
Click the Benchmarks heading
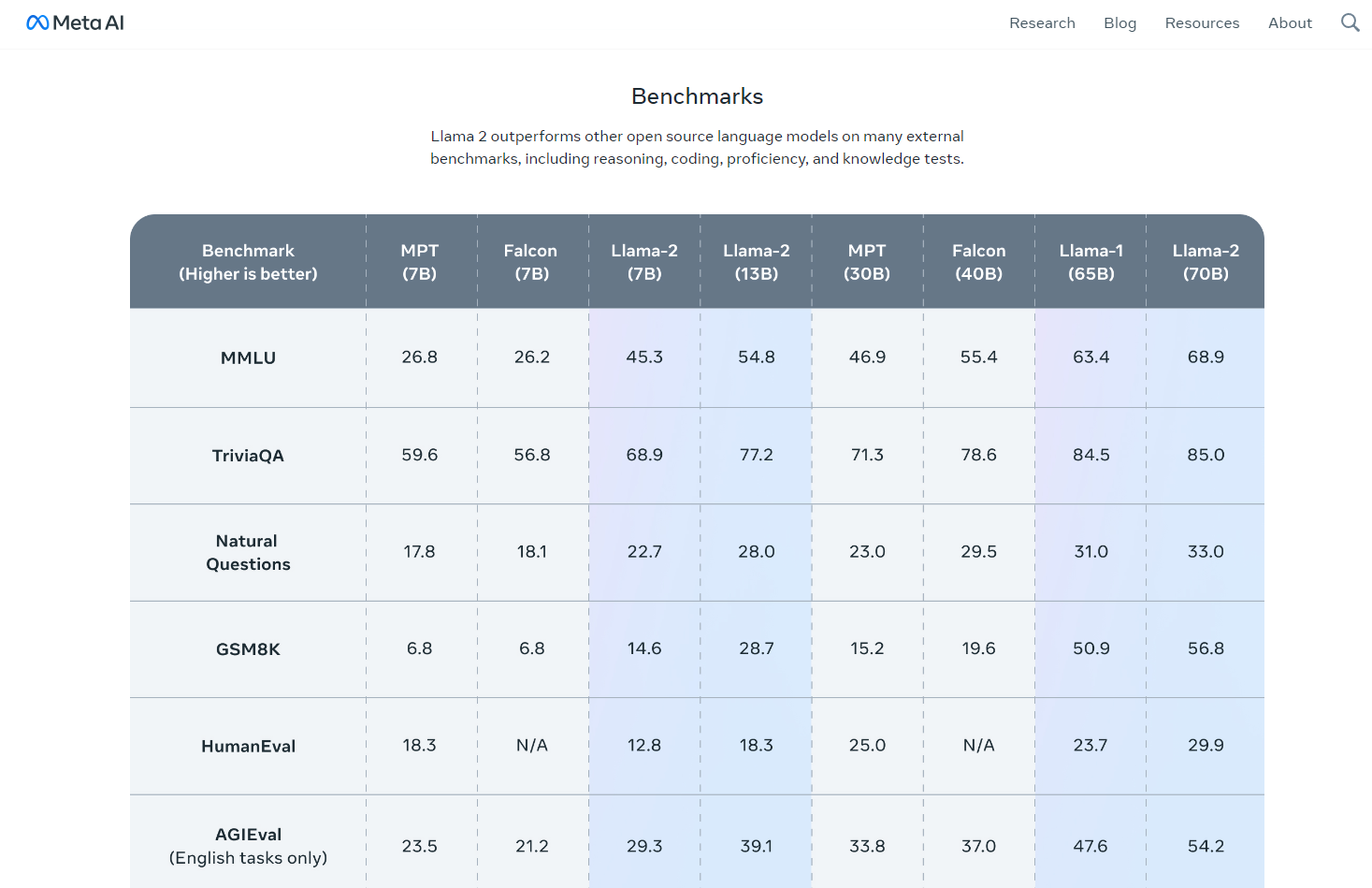[x=697, y=96]
